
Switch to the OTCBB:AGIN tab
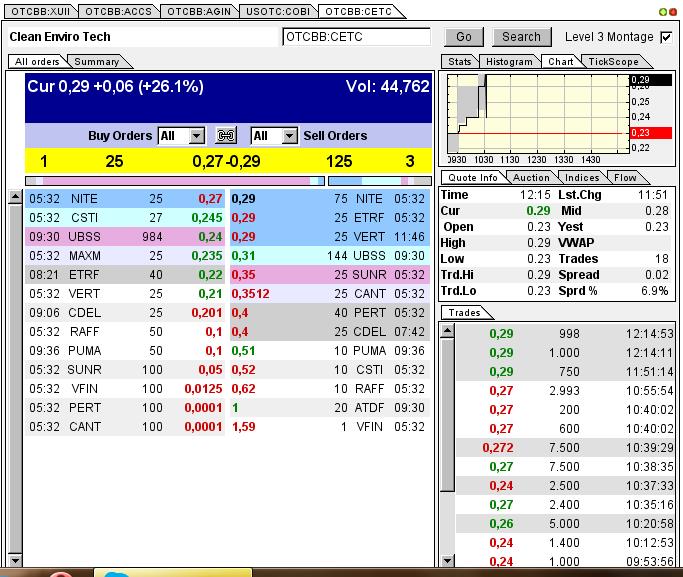[x=196, y=12]
